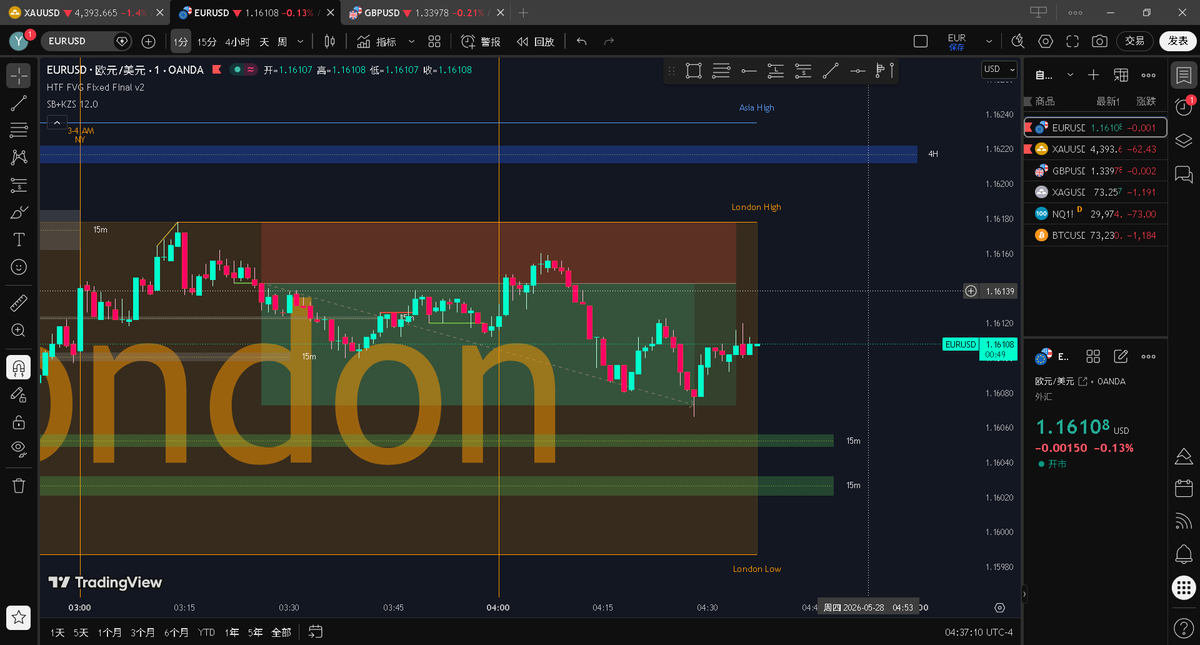Select the 全部 date range
The height and width of the screenshot is (645, 1200).
[x=281, y=632]
